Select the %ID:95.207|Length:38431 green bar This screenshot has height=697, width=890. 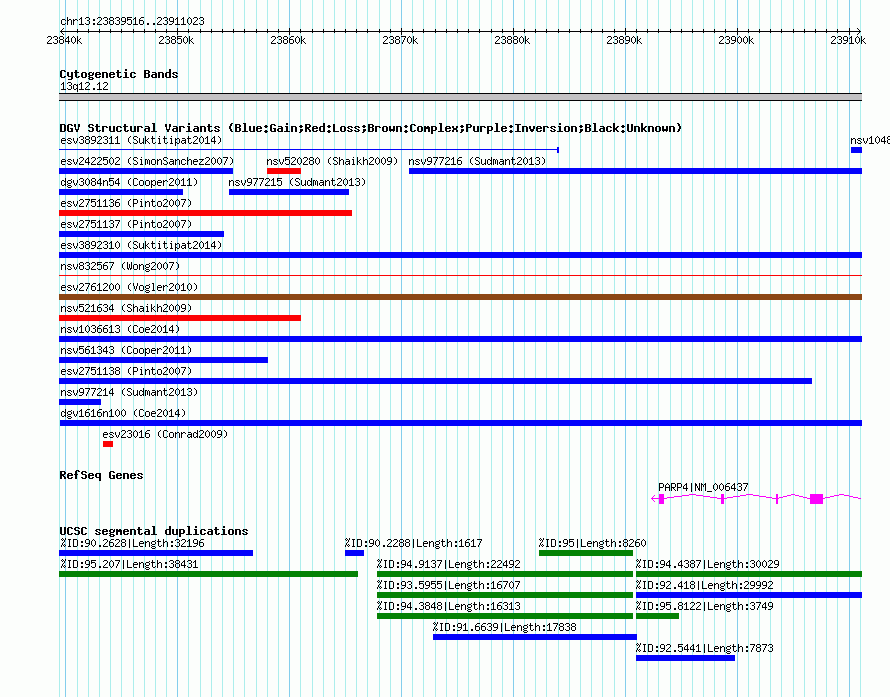[208, 574]
